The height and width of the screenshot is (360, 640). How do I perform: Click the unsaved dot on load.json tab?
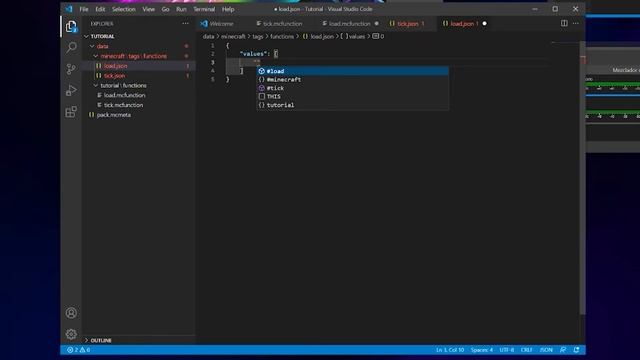(484, 24)
